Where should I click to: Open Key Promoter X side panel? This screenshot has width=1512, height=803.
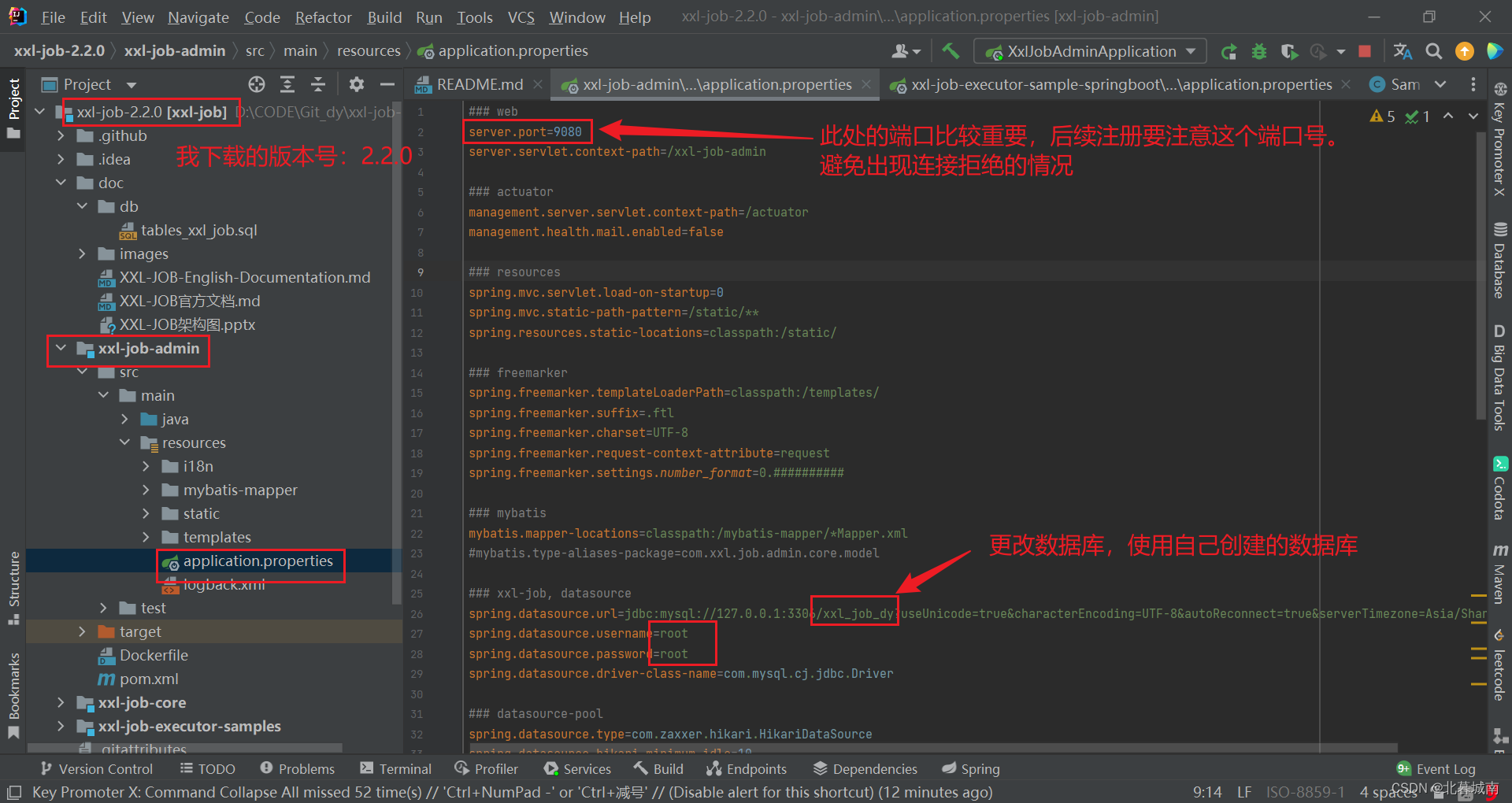(x=1499, y=140)
